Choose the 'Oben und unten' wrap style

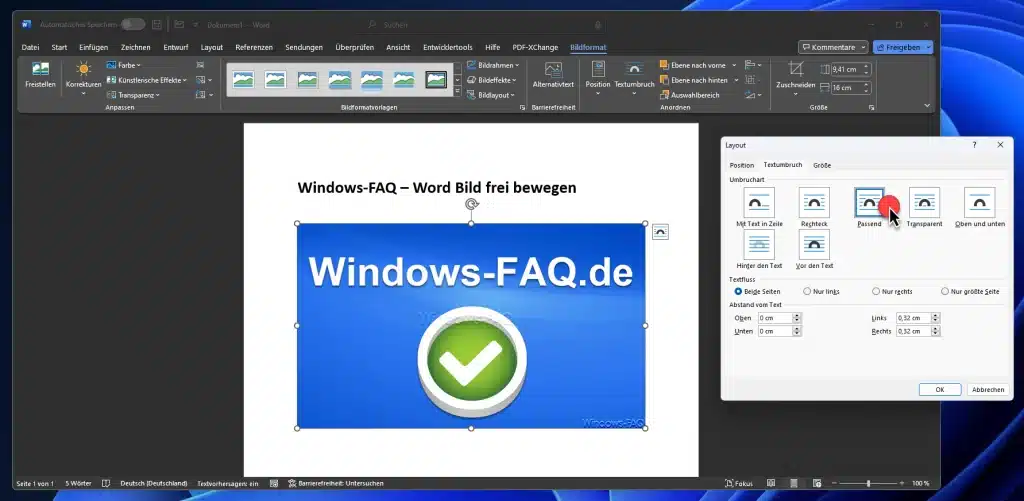(x=980, y=207)
